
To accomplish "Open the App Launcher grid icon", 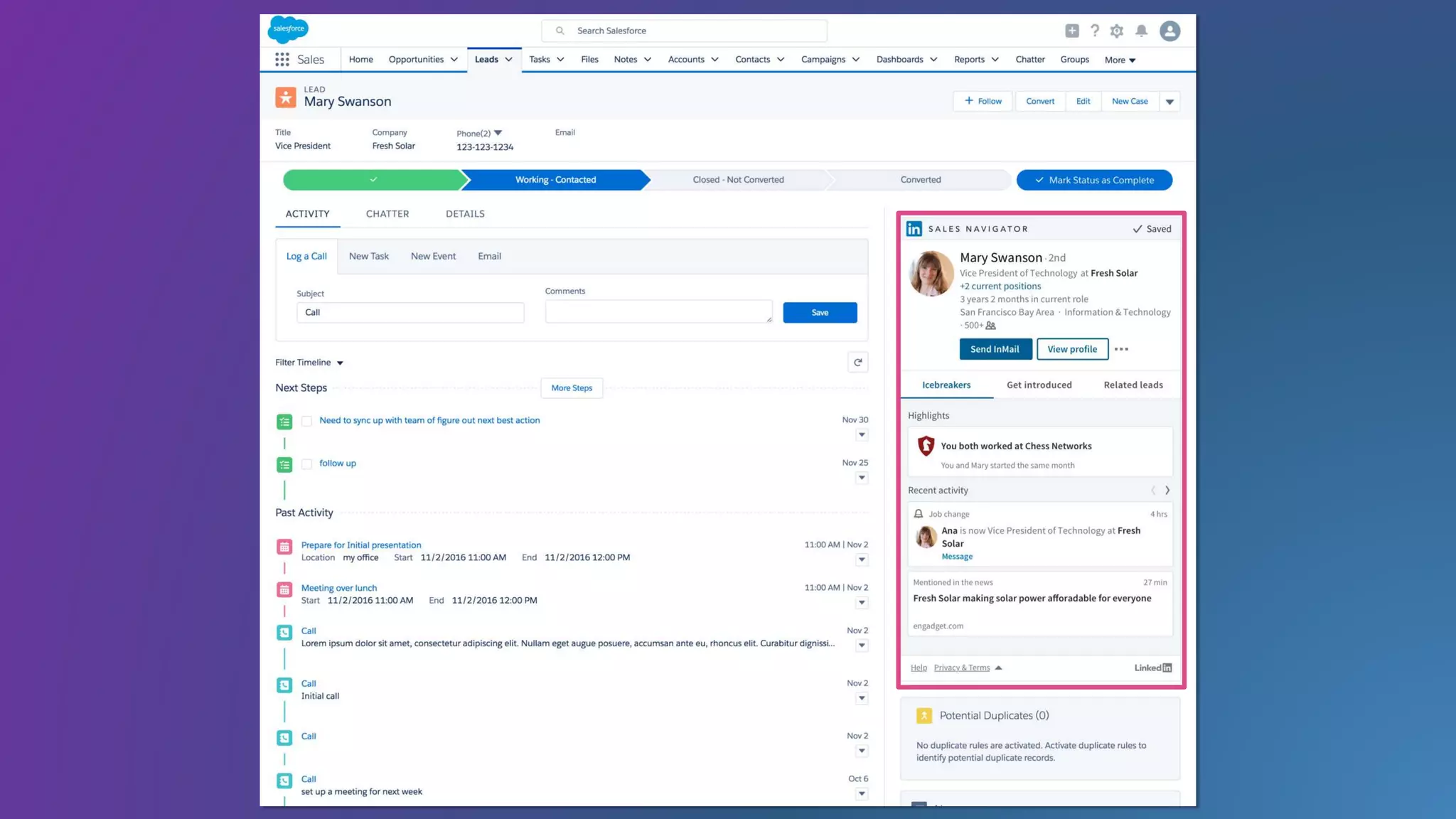I will pos(282,60).
